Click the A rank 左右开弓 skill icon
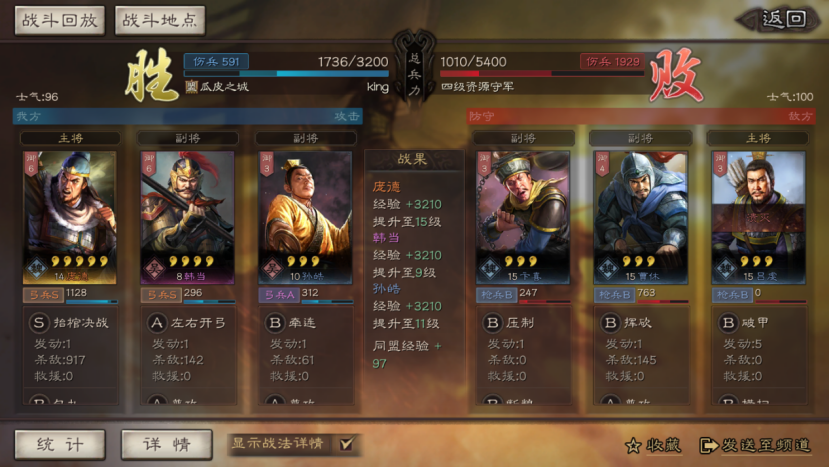Viewport: 830px width, 467px height. pyautogui.click(x=157, y=322)
